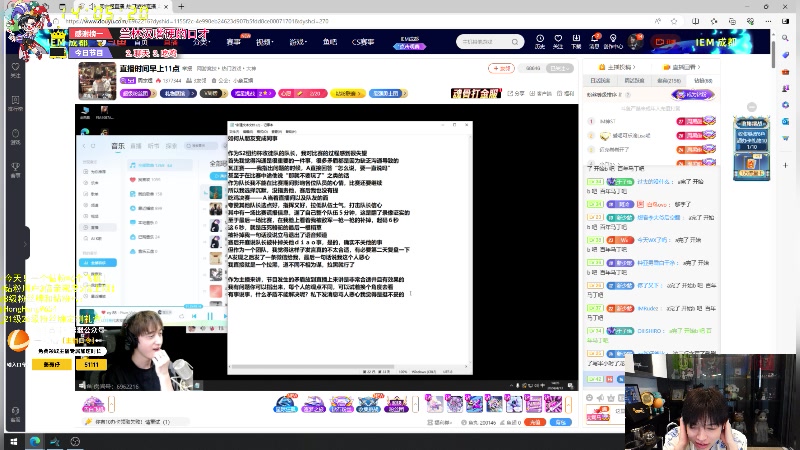Open the CS赛事 navigation item

363,42
